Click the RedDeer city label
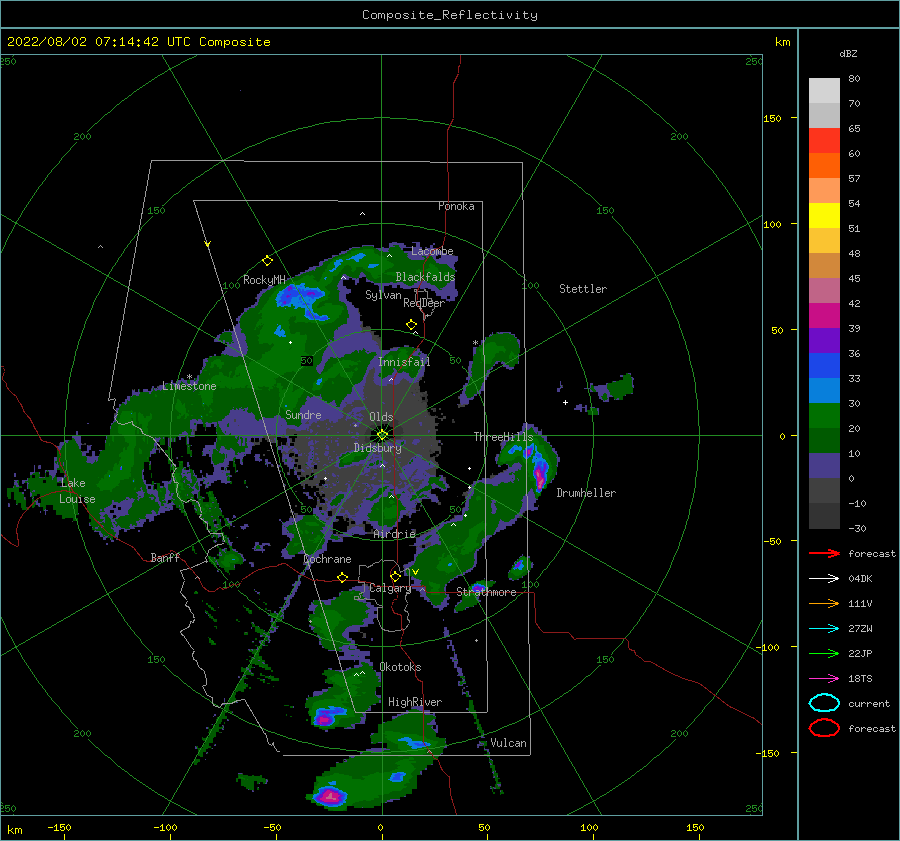 424,303
